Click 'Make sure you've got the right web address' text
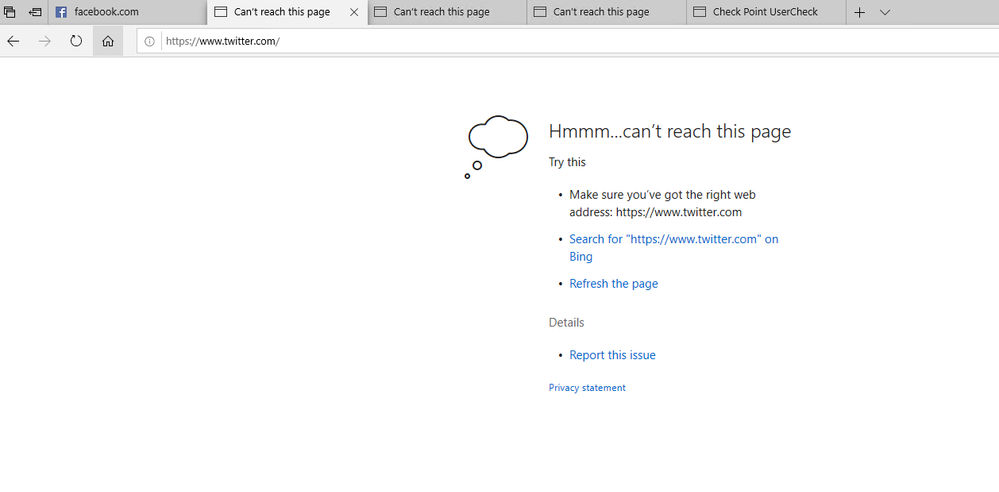Screen dimensions: 999x492 point(663,203)
